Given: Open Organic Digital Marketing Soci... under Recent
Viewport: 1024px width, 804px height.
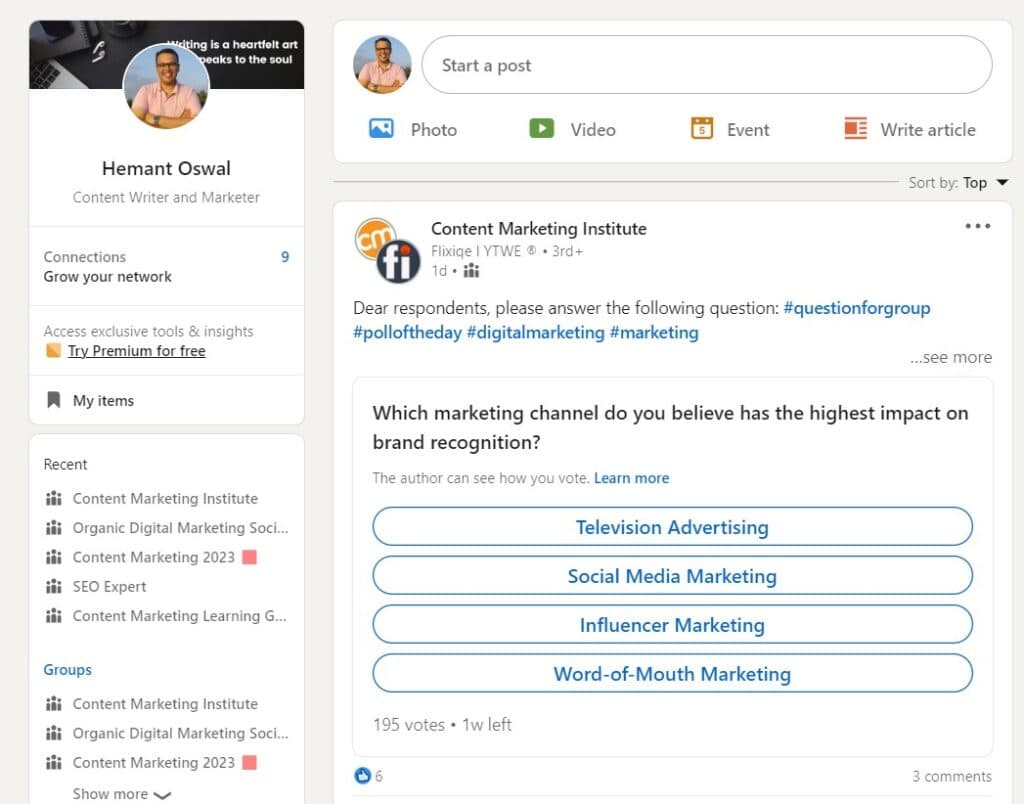Looking at the screenshot, I should [x=180, y=528].
